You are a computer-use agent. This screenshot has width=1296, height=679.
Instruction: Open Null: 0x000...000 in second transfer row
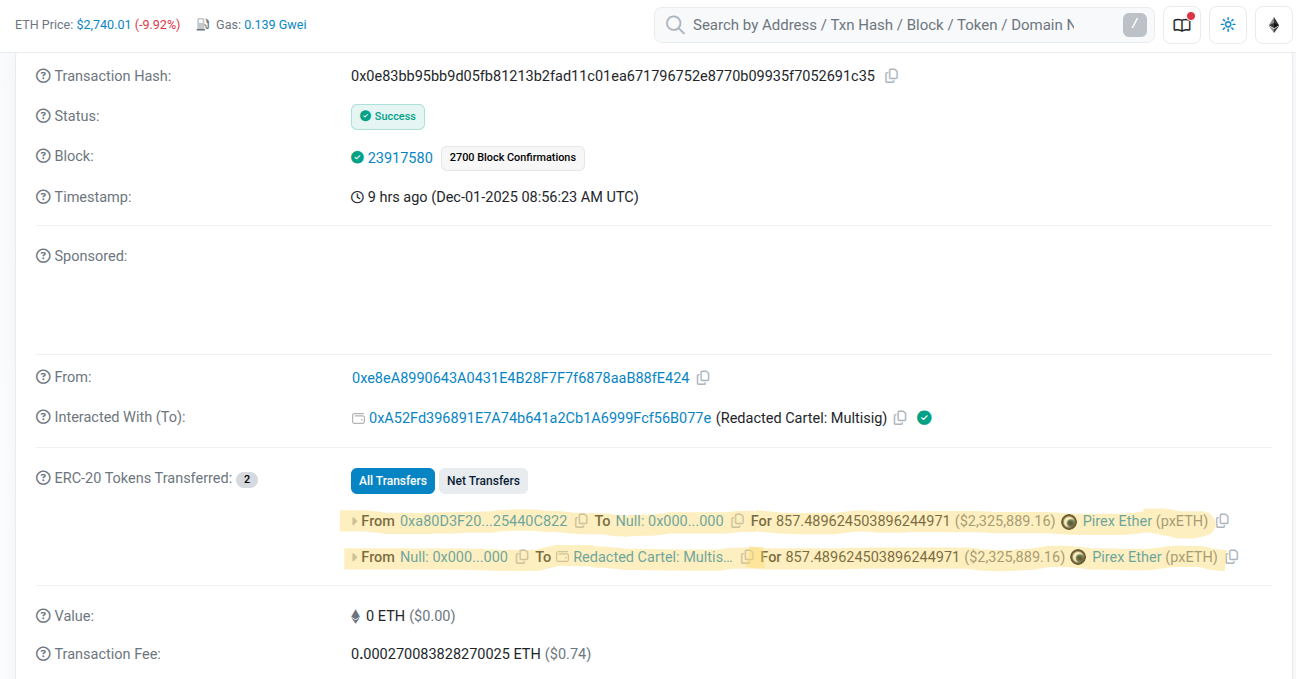pyautogui.click(x=454, y=557)
